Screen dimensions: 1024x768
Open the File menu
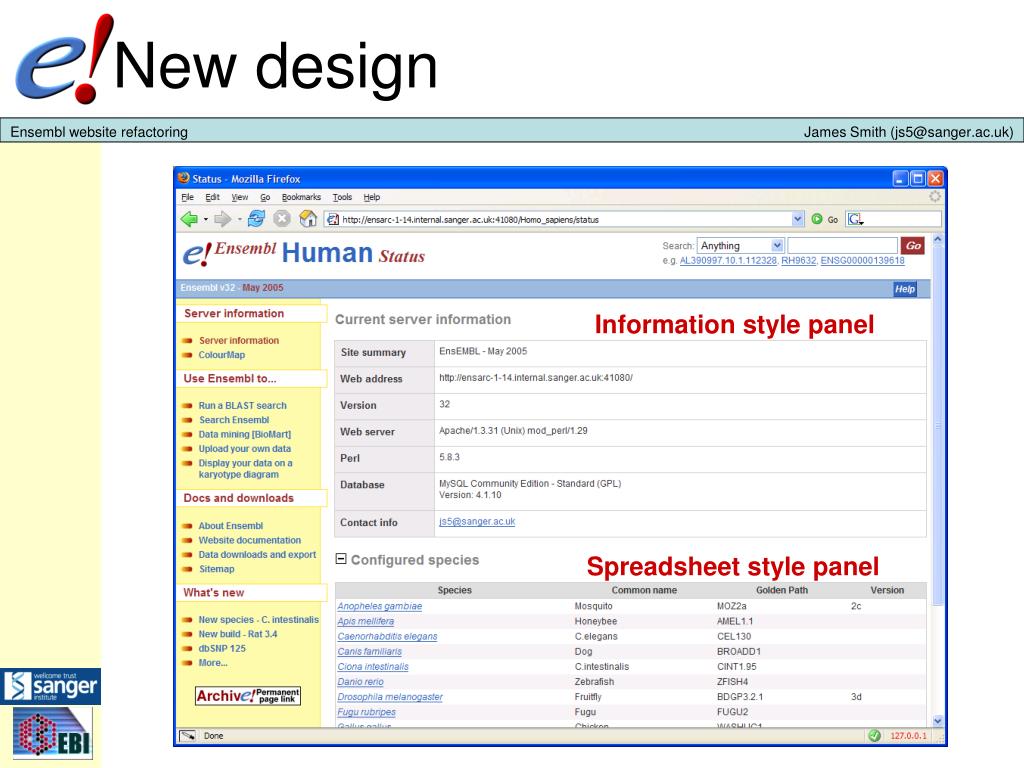187,197
